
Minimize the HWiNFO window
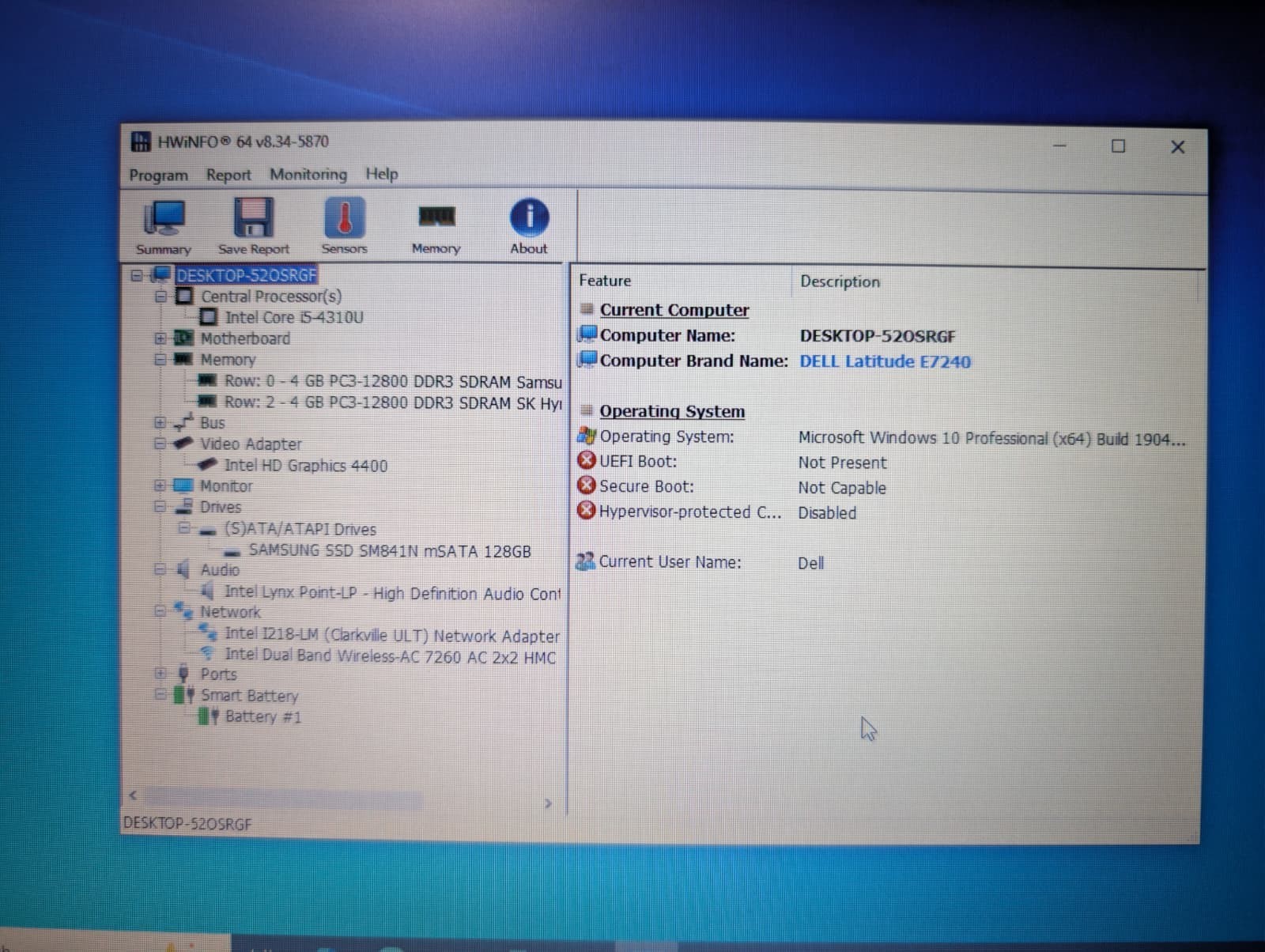[x=1059, y=145]
